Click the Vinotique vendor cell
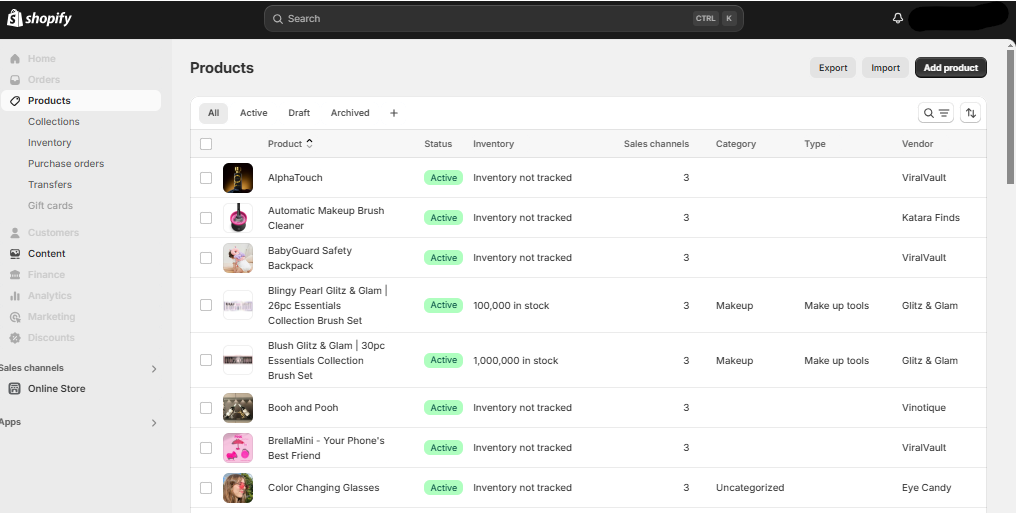The width and height of the screenshot is (1016, 513). (x=923, y=407)
